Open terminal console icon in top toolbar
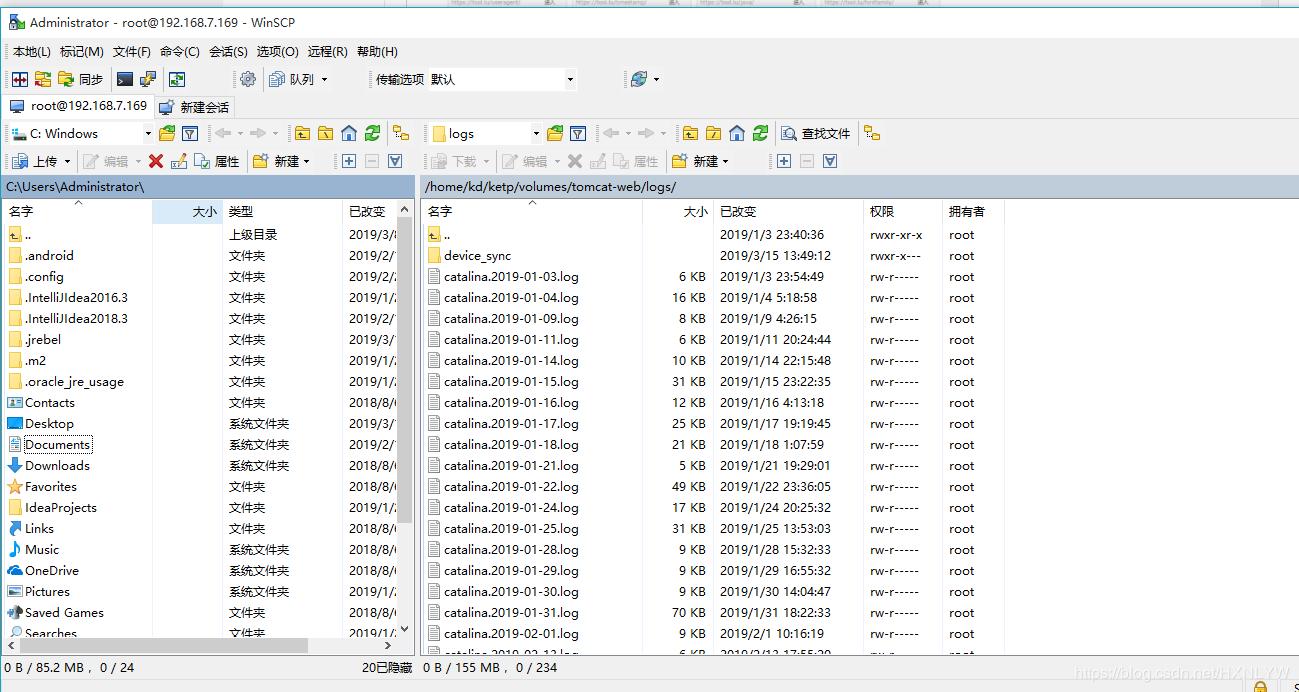Image resolution: width=1299 pixels, height=692 pixels. (x=125, y=79)
